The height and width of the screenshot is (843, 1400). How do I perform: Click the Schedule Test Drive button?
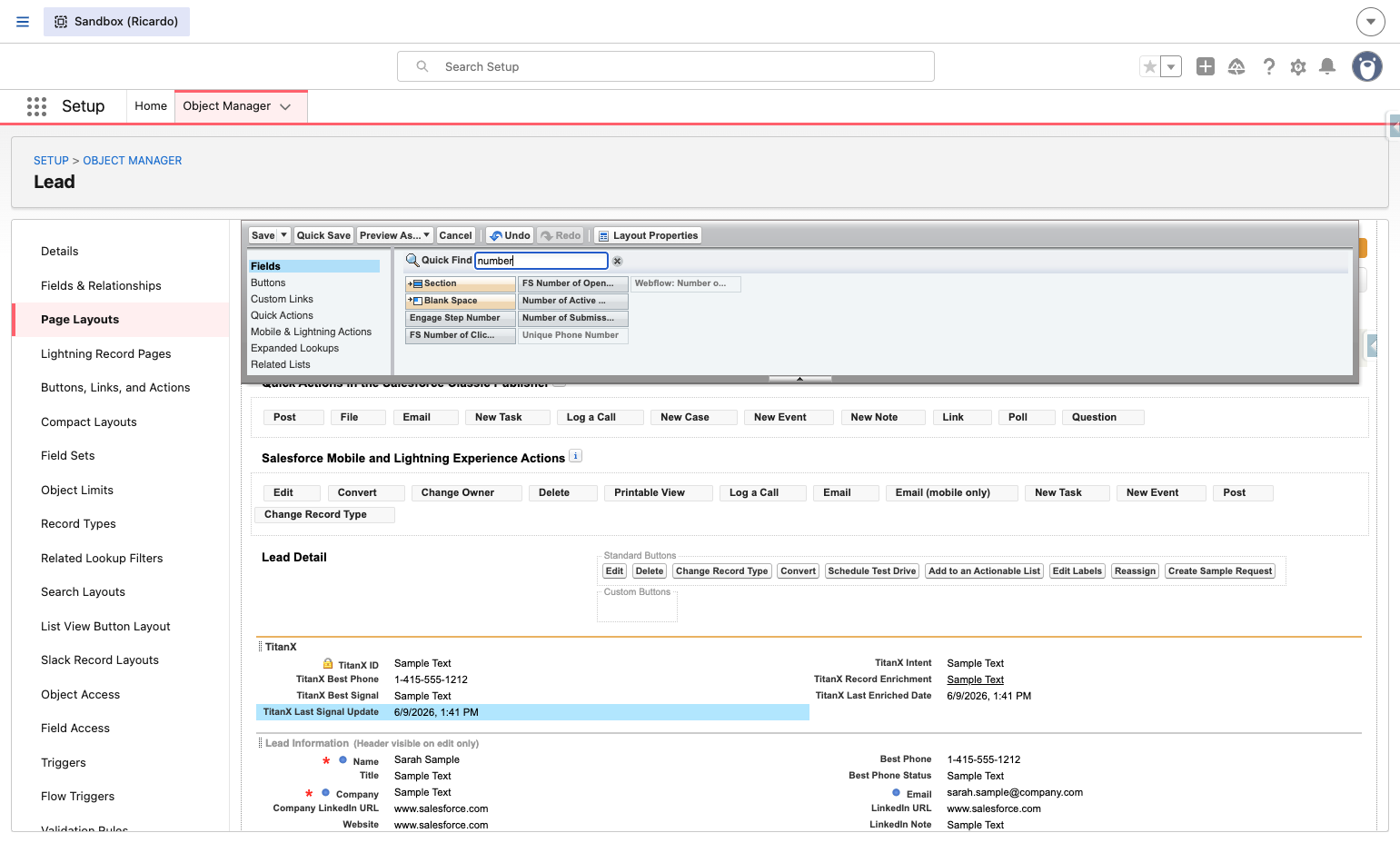tap(872, 571)
